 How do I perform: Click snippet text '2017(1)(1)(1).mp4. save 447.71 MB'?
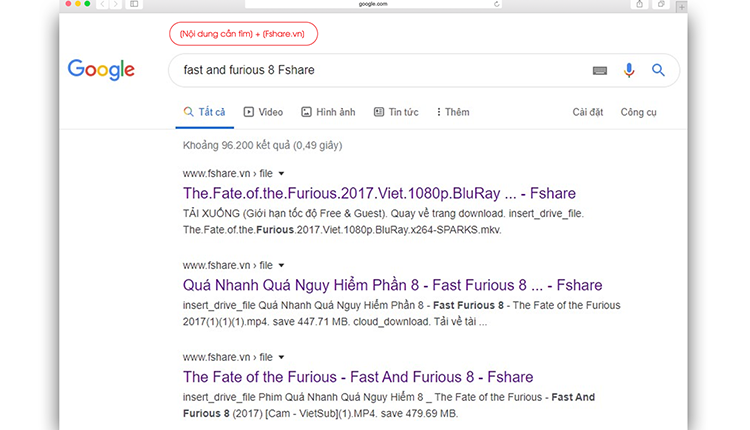coord(266,321)
